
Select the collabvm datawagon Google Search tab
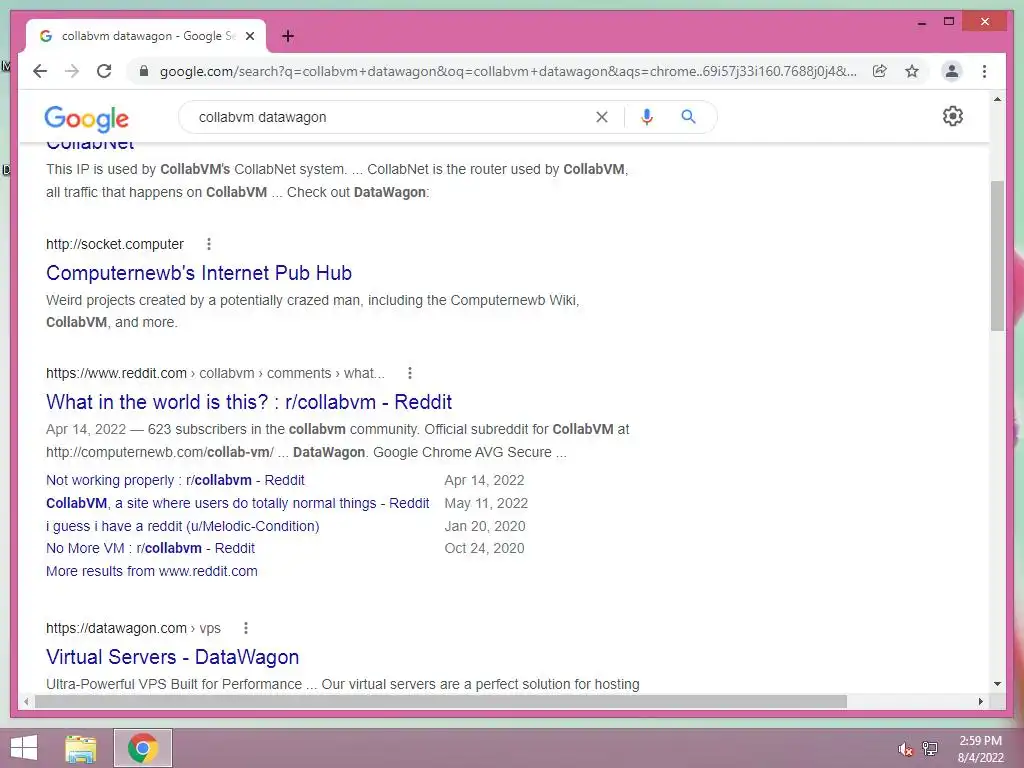[x=146, y=36]
